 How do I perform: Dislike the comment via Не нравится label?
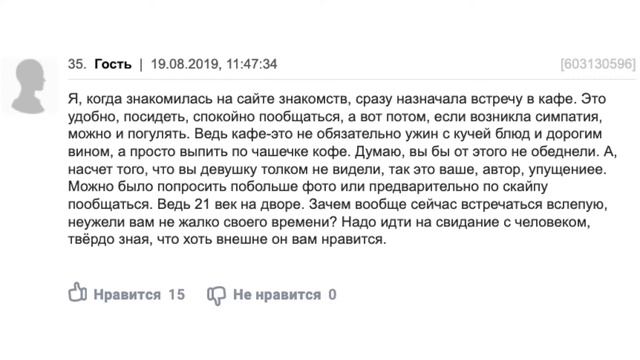click(277, 294)
